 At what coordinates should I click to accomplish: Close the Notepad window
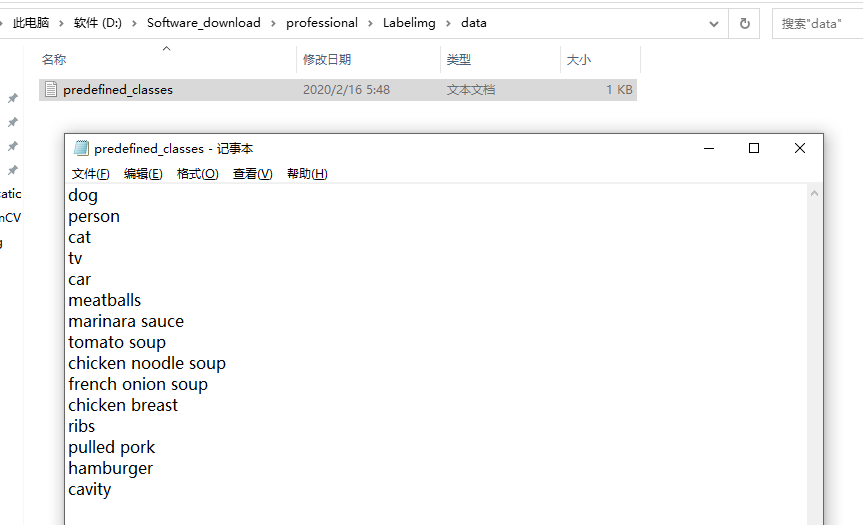800,149
